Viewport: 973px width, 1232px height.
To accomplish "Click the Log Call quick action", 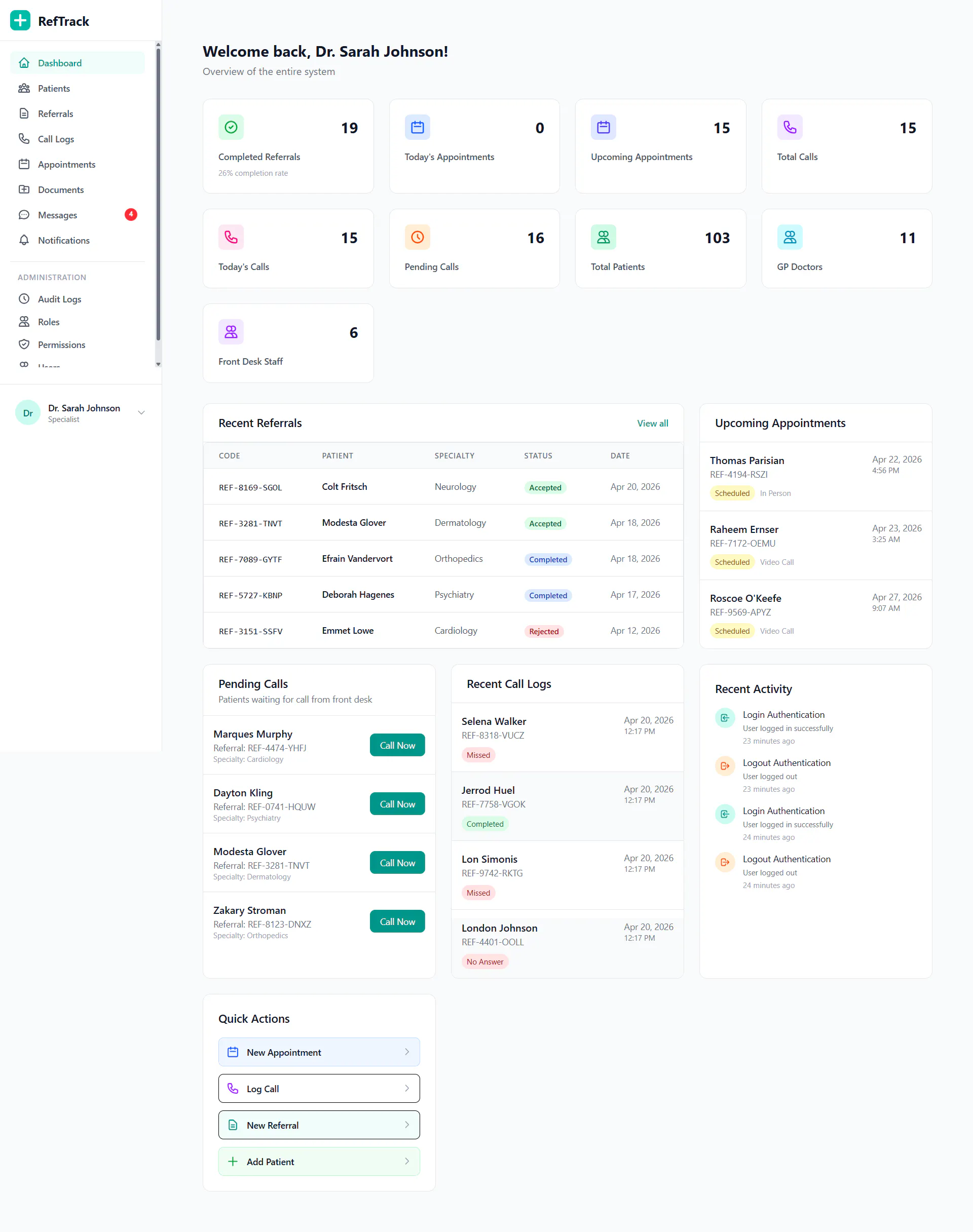I will pos(319,1089).
